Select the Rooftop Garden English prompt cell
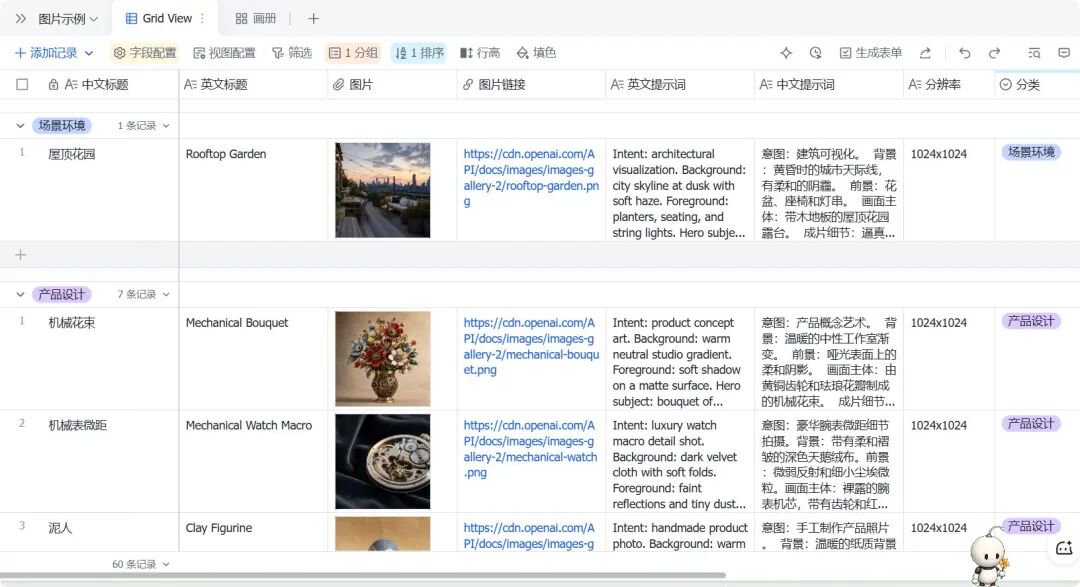 pos(680,190)
